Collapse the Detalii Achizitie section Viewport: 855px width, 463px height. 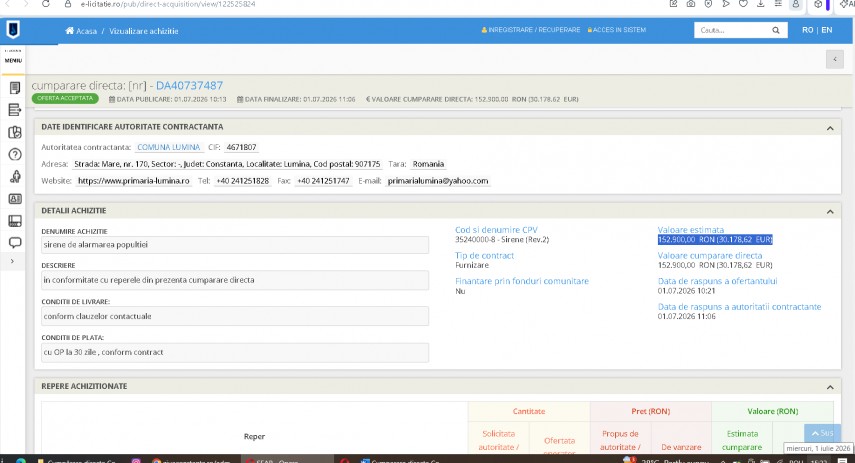click(x=830, y=212)
